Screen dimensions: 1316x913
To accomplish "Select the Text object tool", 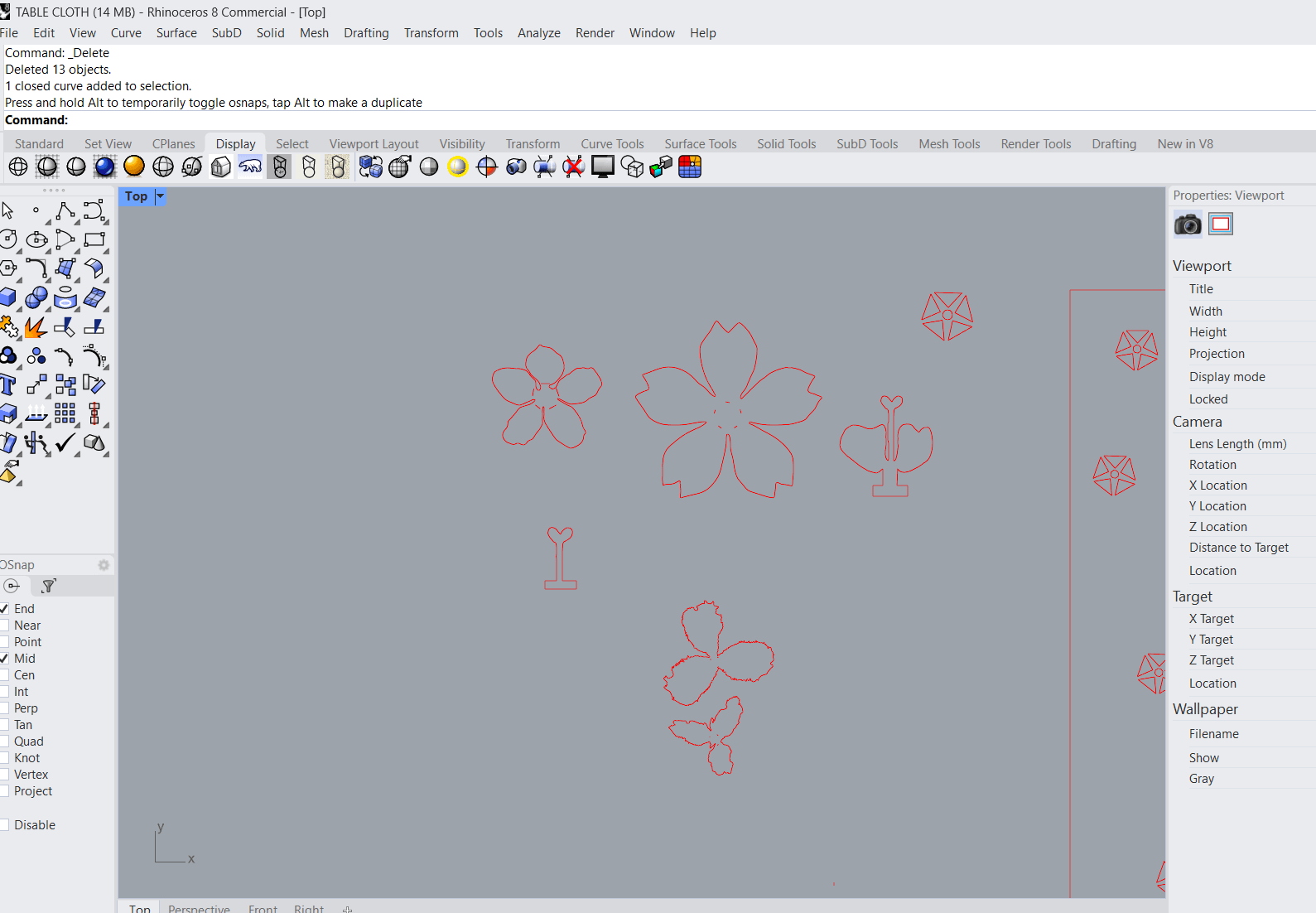I will click(x=8, y=385).
